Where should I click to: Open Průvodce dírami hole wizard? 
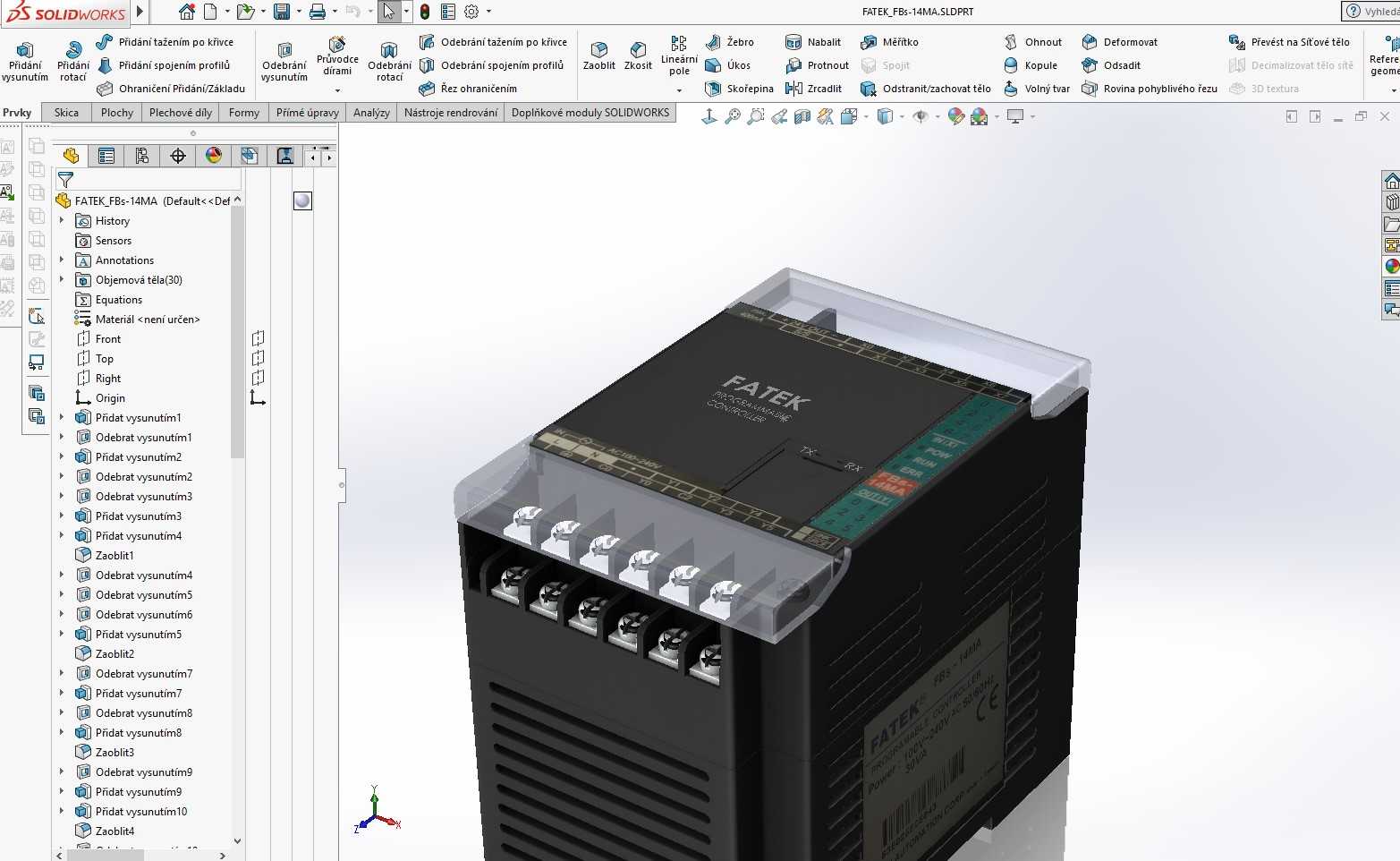(337, 55)
